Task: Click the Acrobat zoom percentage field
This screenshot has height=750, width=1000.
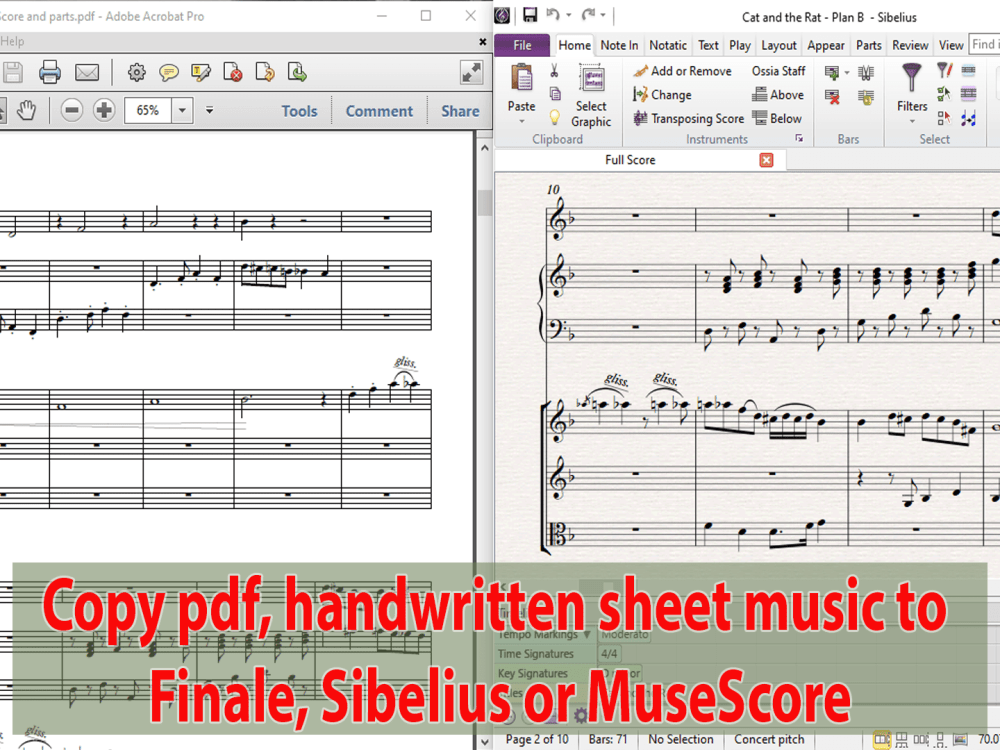Action: point(148,110)
